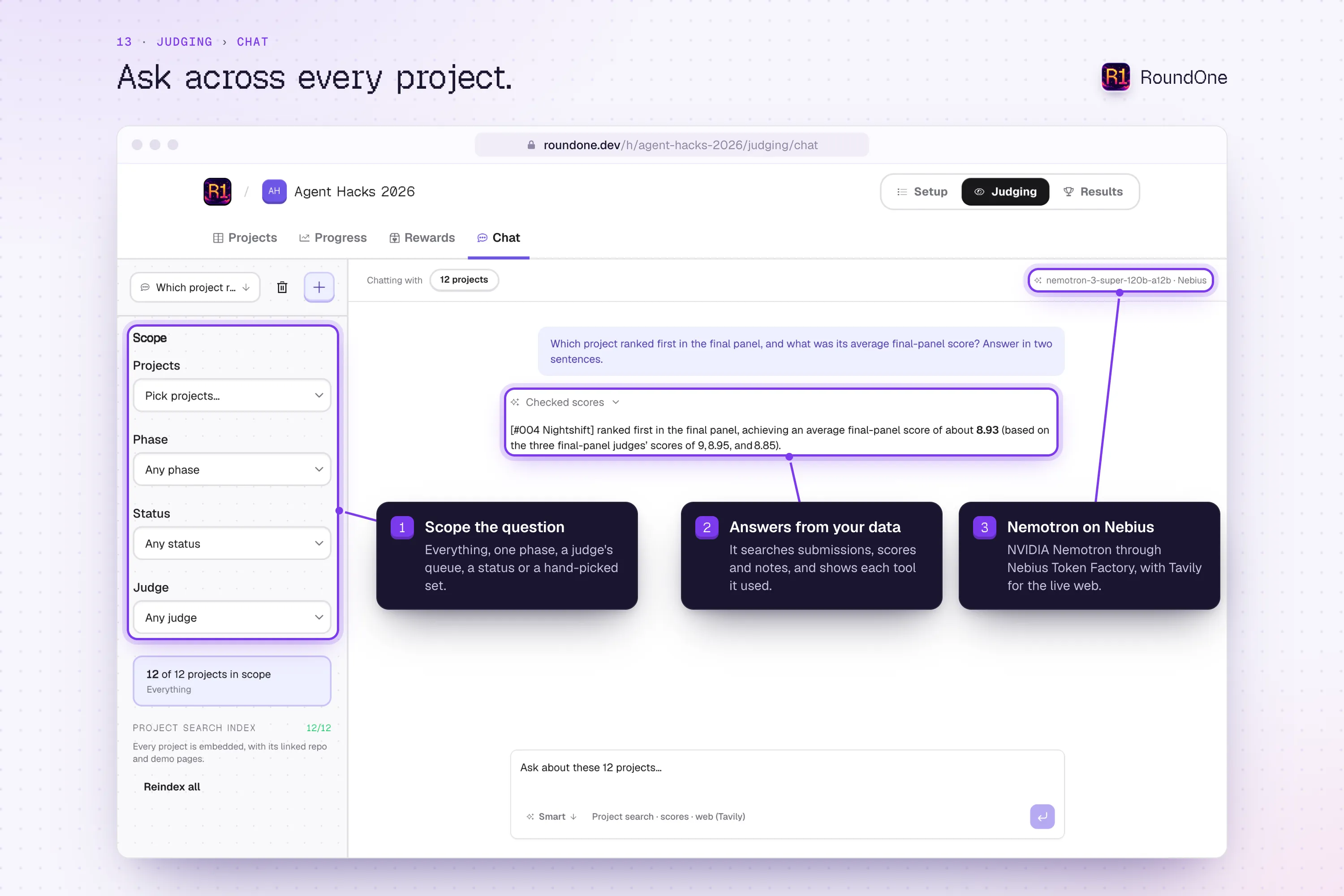This screenshot has height=896, width=1344.
Task: Click the 'Chatting with' label
Action: tap(394, 280)
